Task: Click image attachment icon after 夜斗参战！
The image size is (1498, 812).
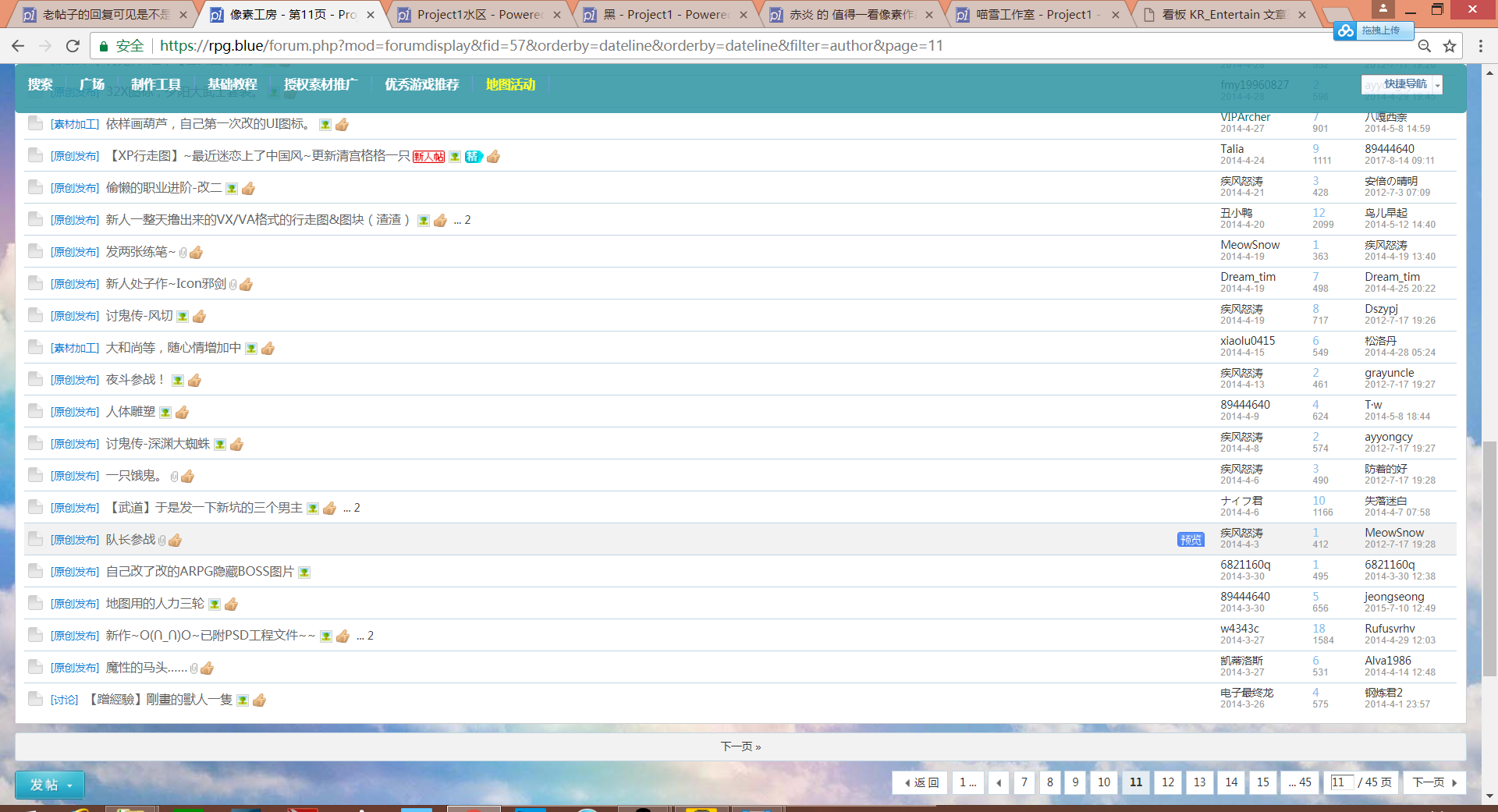Action: [178, 380]
